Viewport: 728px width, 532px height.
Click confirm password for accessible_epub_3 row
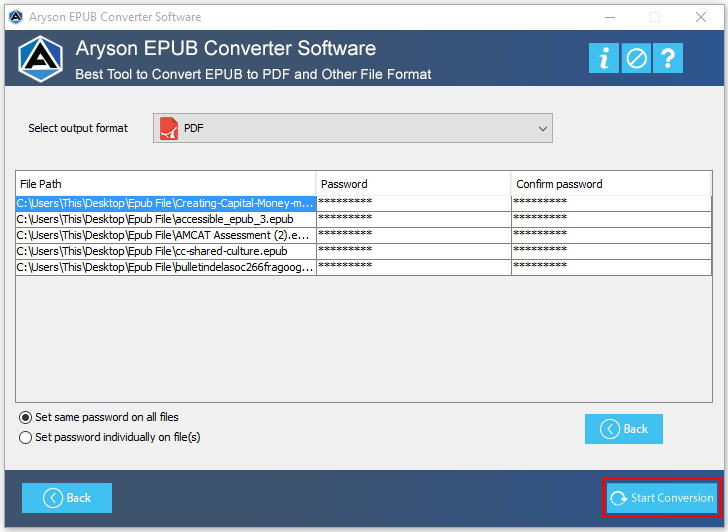tap(611, 219)
